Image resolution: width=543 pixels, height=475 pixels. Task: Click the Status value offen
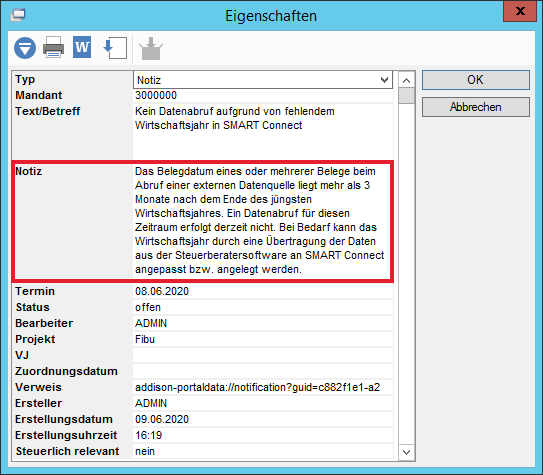(148, 307)
